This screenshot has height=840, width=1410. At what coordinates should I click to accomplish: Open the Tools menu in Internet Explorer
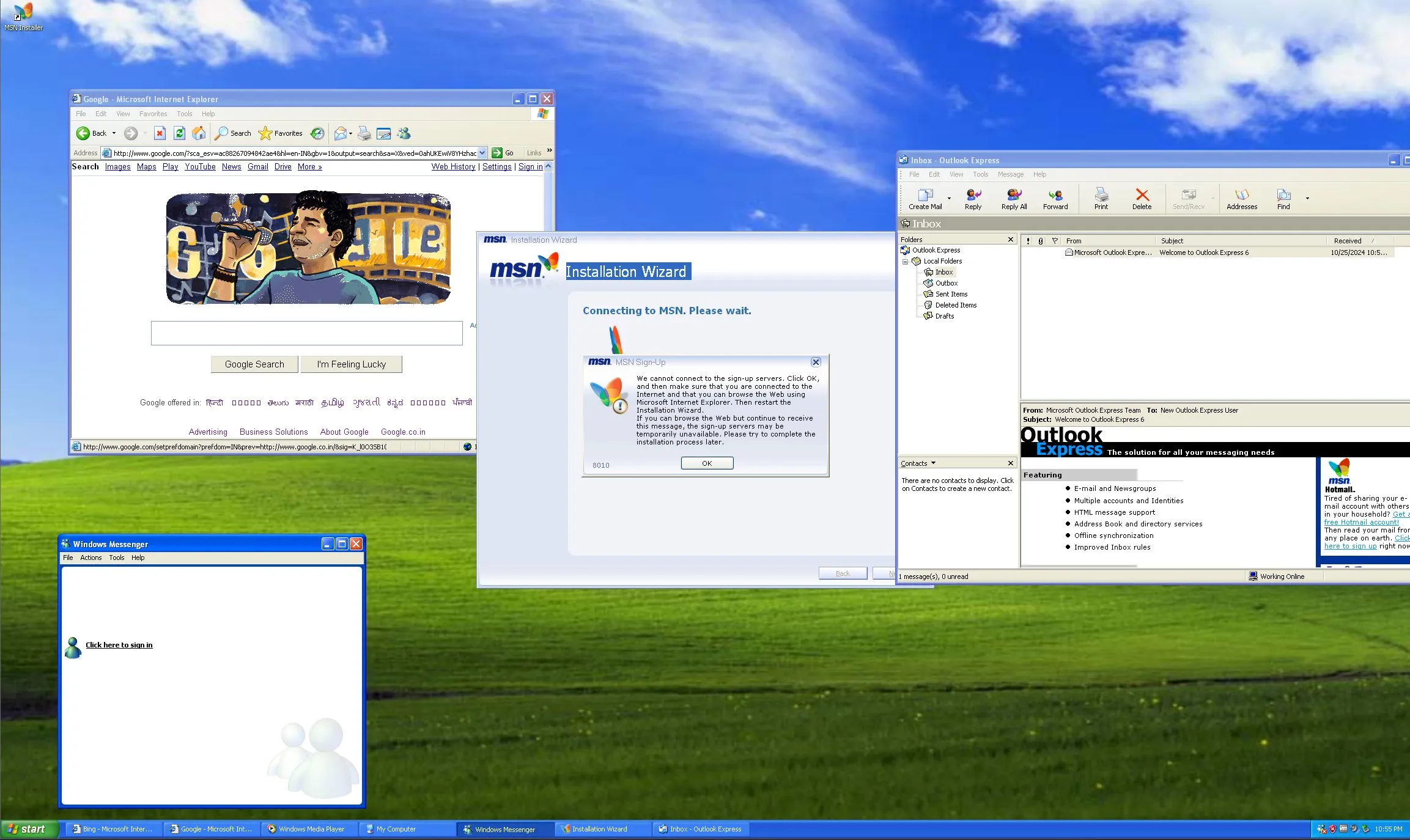184,113
